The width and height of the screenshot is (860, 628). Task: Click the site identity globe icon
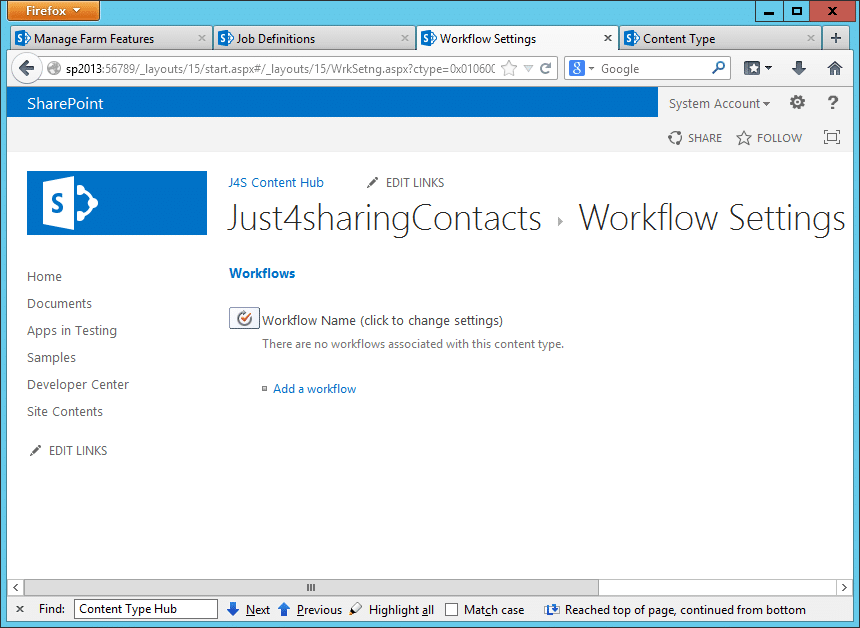pos(54,69)
